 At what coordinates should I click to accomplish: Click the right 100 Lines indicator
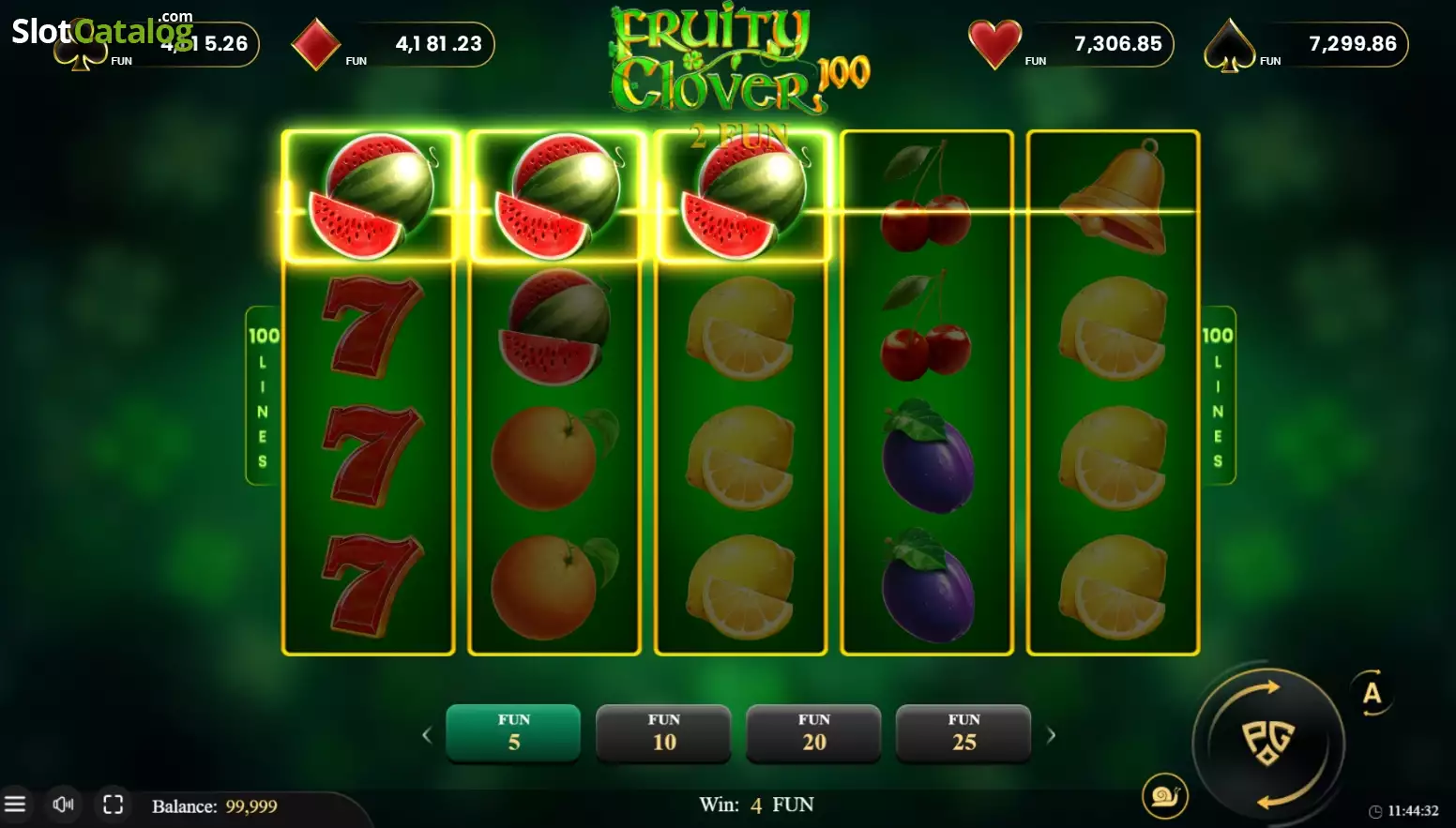click(x=1218, y=396)
